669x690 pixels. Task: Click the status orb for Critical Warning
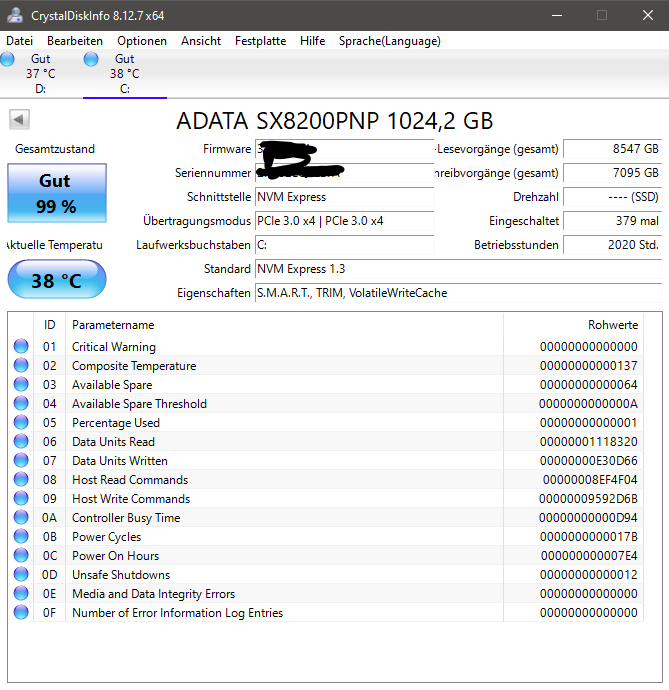pos(21,346)
